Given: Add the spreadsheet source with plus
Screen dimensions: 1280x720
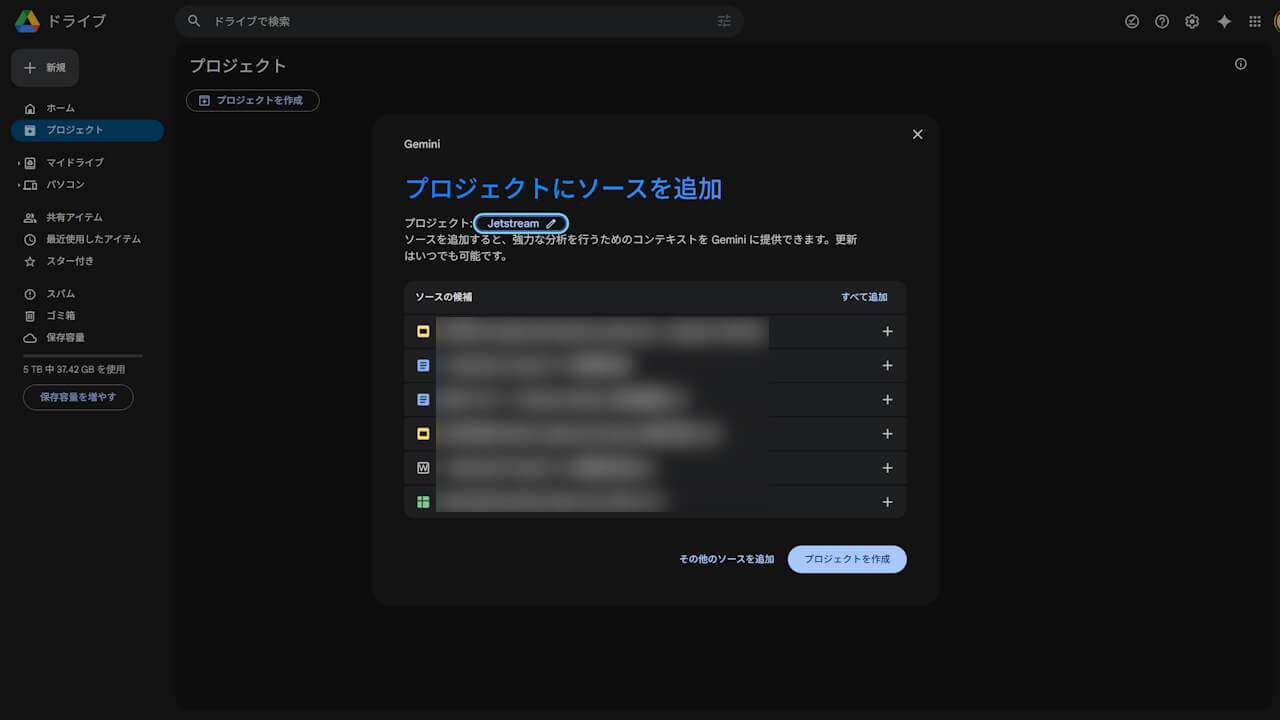Looking at the screenshot, I should click(887, 501).
